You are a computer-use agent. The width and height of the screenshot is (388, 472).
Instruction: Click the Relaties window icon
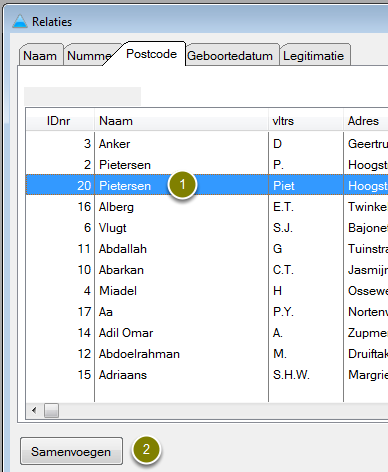click(20, 21)
